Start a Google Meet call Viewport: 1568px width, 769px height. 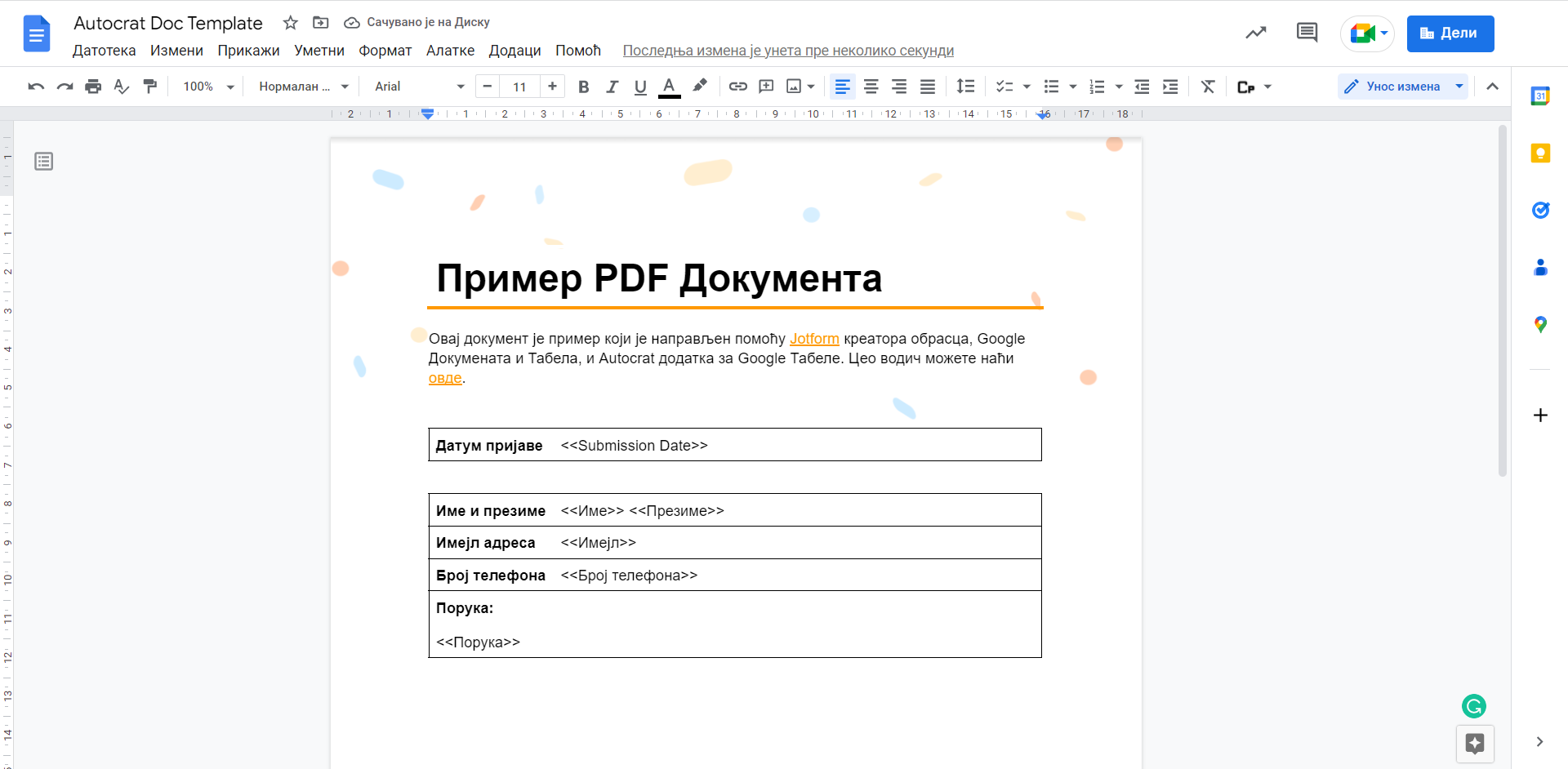1368,33
